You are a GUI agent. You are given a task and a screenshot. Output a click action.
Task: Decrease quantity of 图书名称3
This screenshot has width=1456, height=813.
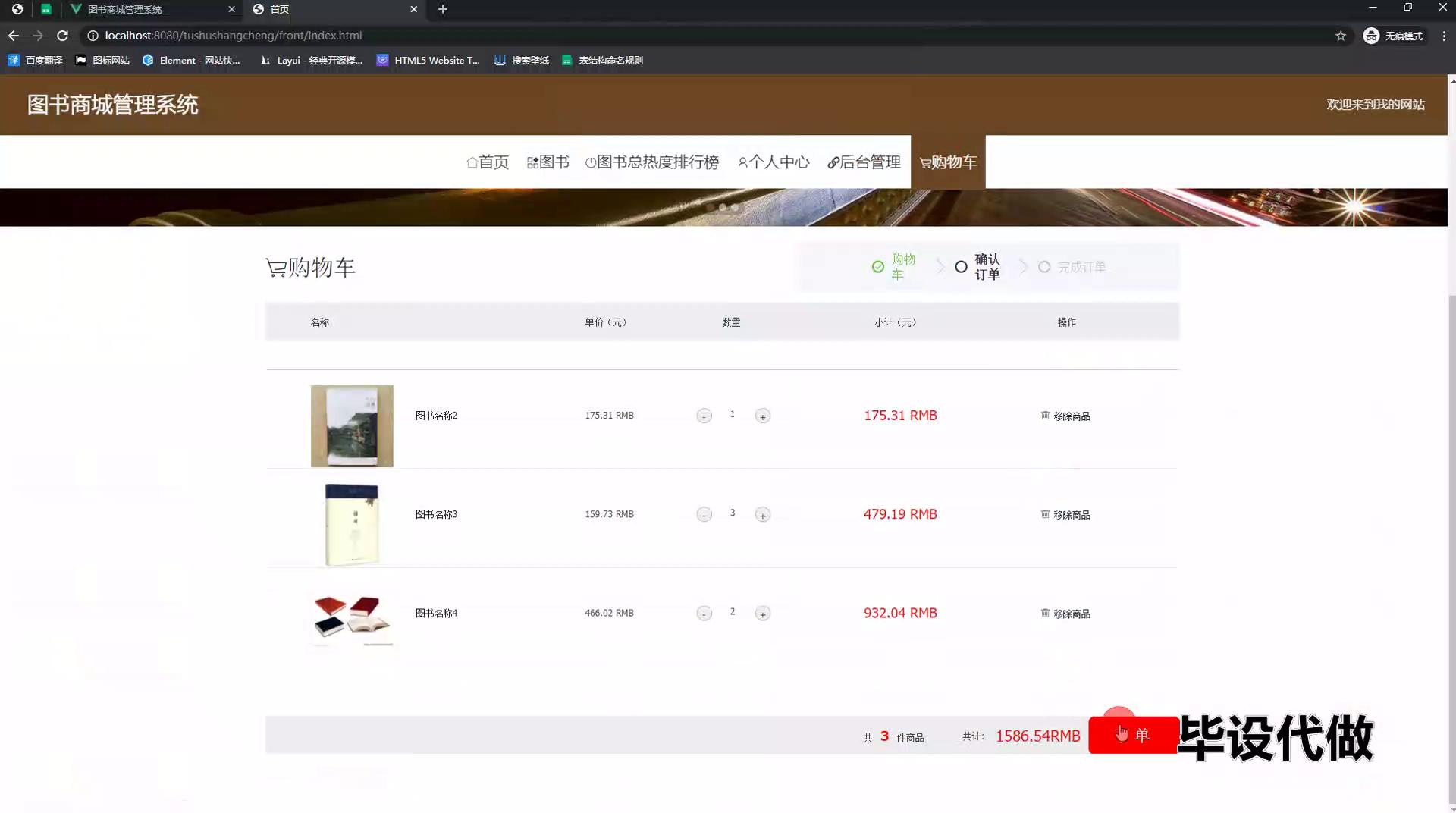click(704, 515)
